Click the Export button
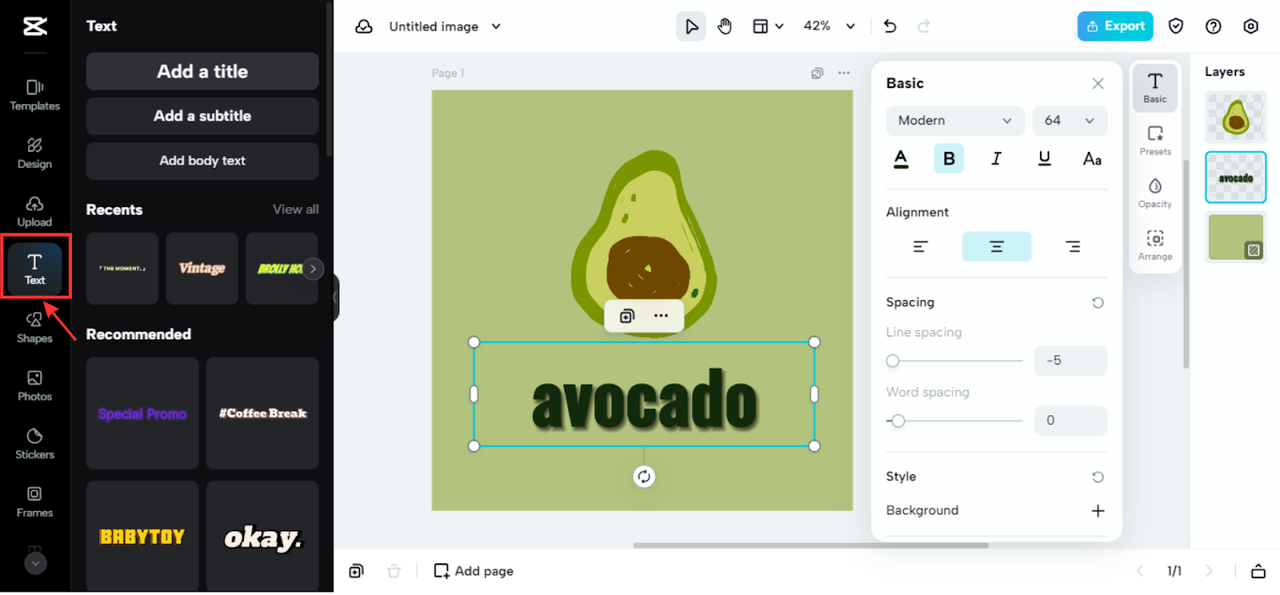1280x595 pixels. click(1115, 27)
